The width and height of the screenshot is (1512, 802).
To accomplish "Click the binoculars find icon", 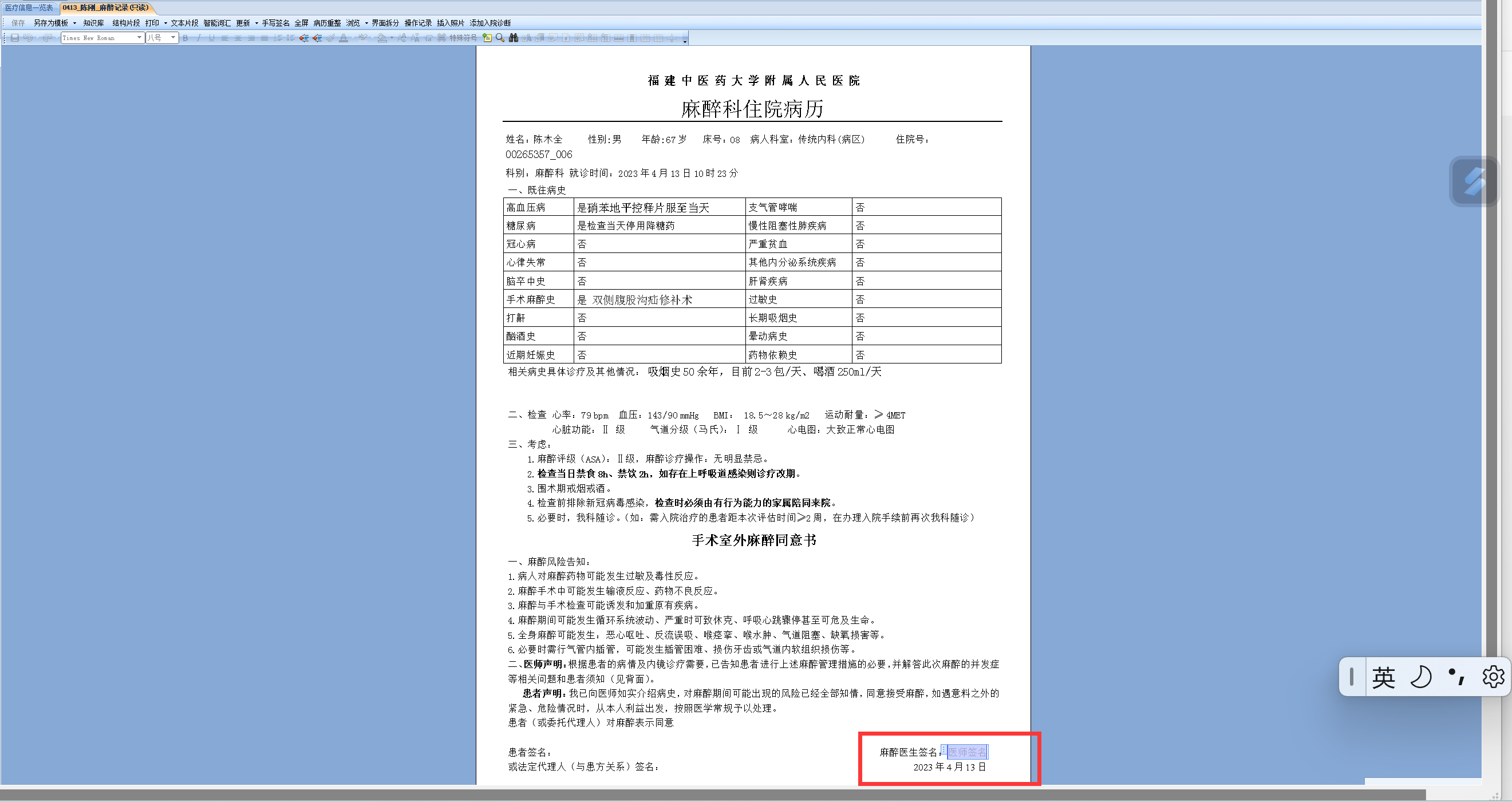I will [x=514, y=38].
